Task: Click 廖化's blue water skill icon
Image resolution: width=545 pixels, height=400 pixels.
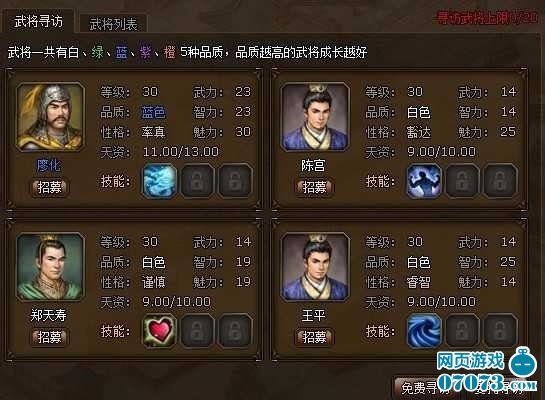Action: tap(160, 181)
